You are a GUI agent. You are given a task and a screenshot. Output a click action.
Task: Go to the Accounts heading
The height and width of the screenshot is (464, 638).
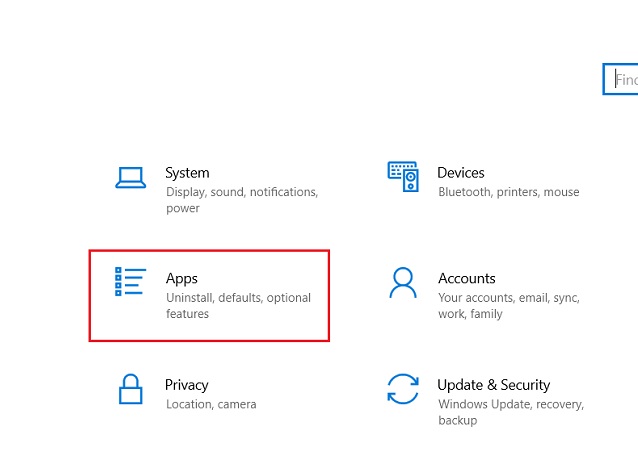click(466, 279)
